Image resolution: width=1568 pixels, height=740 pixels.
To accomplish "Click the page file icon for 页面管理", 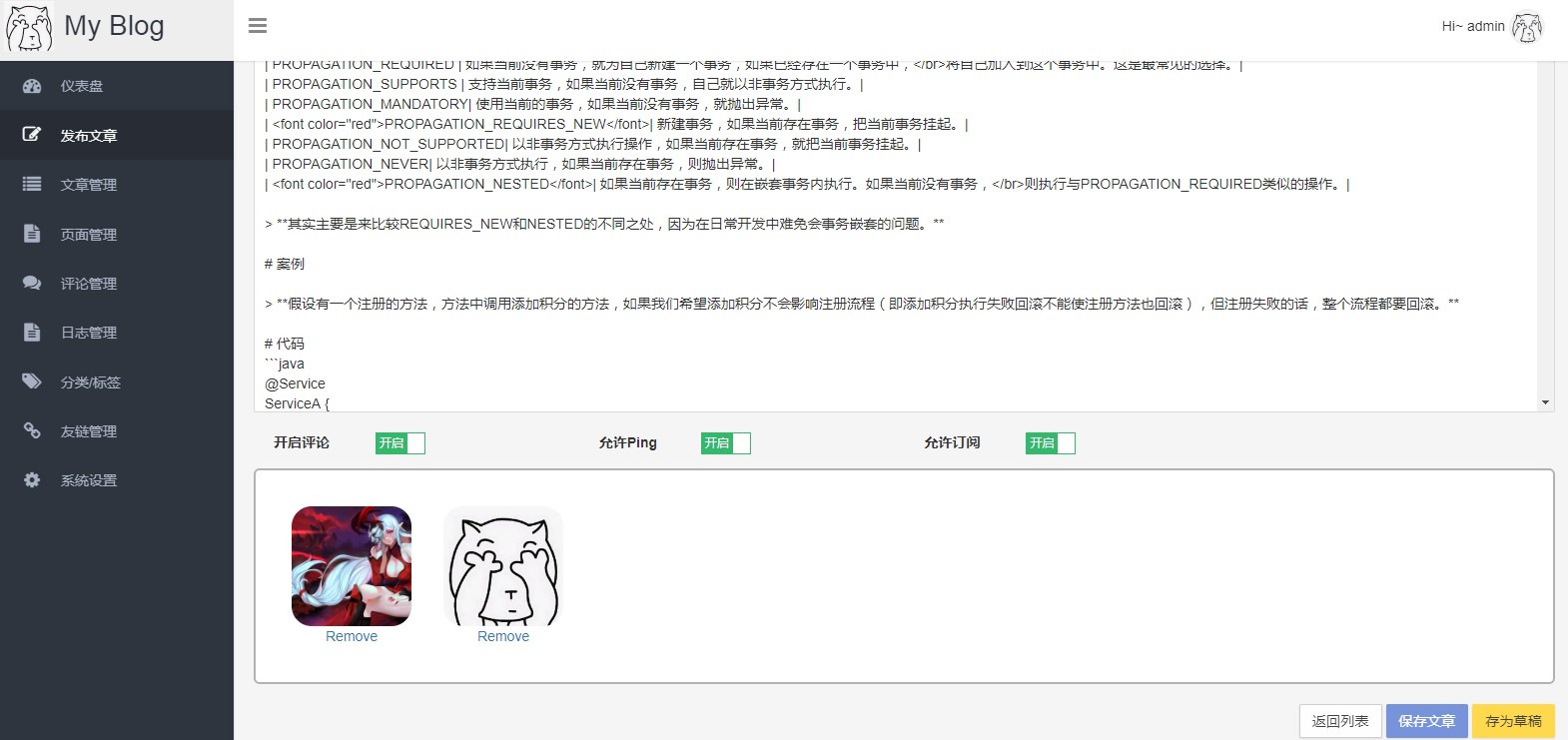I will [32, 234].
